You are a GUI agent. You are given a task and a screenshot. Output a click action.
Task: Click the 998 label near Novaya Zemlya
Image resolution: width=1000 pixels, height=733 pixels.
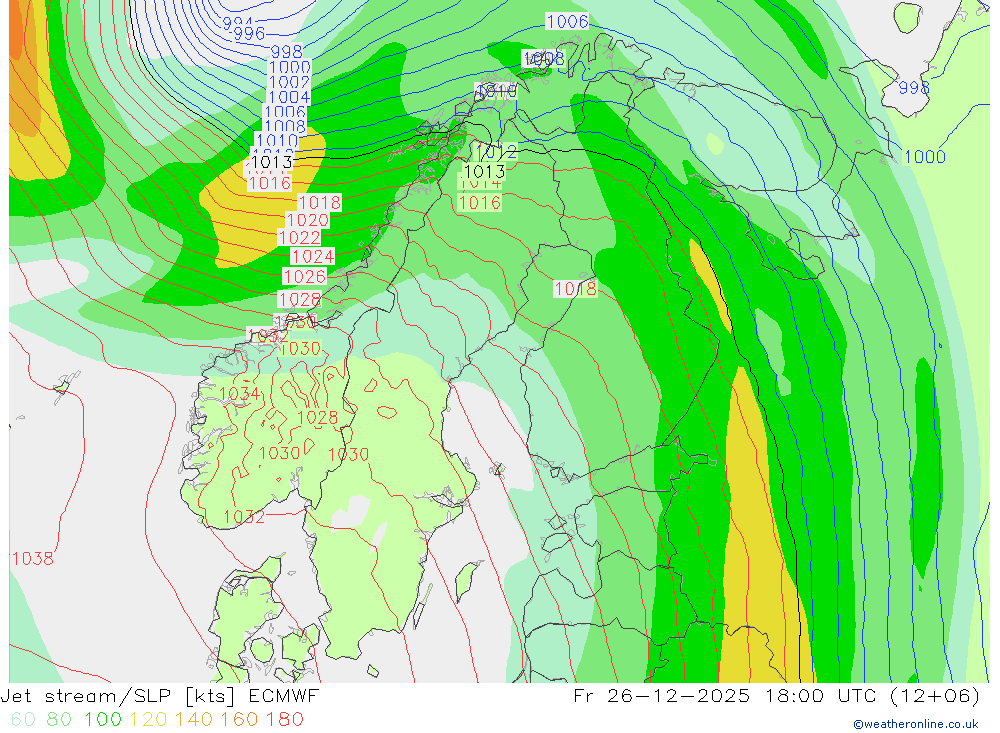coord(914,87)
